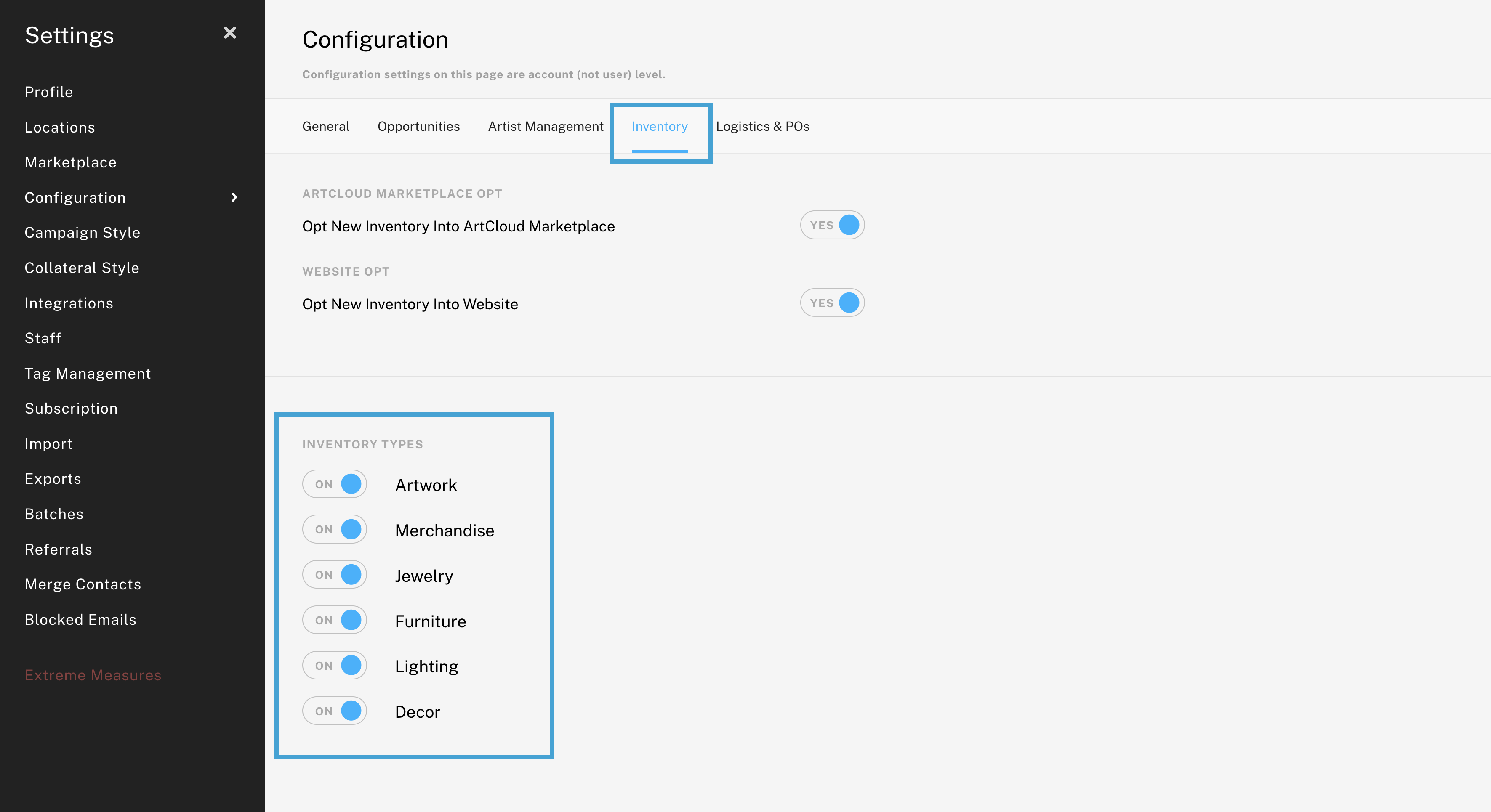
Task: Close the Settings panel with X icon
Action: click(x=230, y=33)
